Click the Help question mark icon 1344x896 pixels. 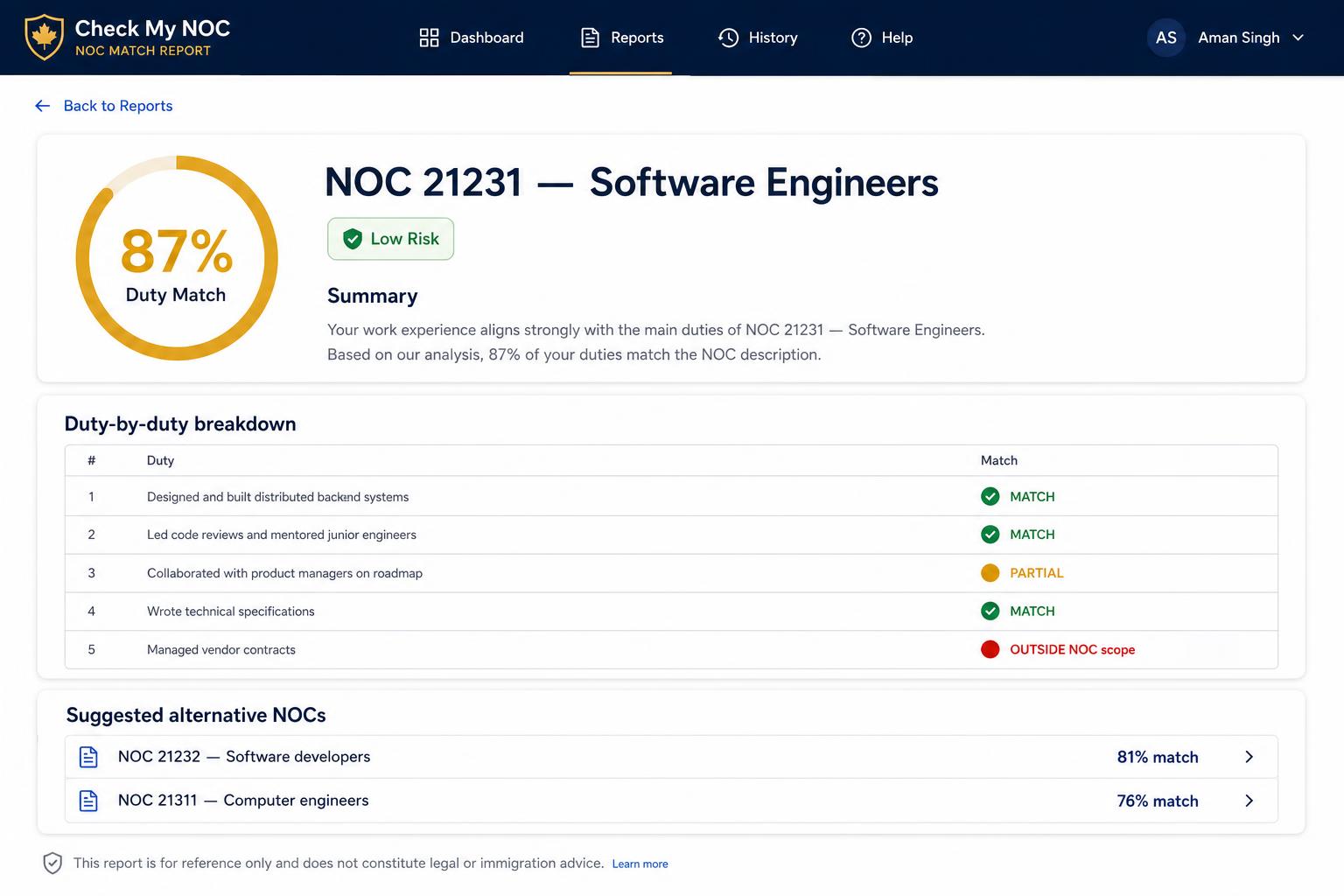(861, 38)
